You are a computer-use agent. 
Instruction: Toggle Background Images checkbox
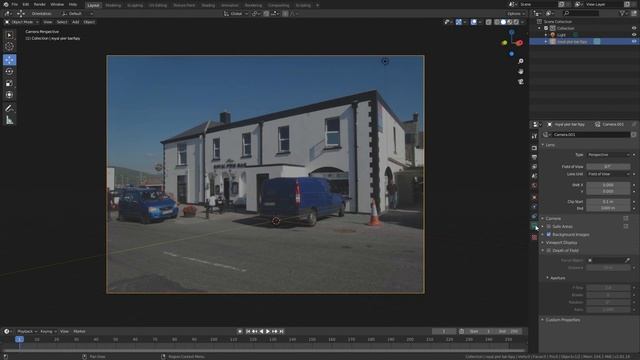[549, 235]
